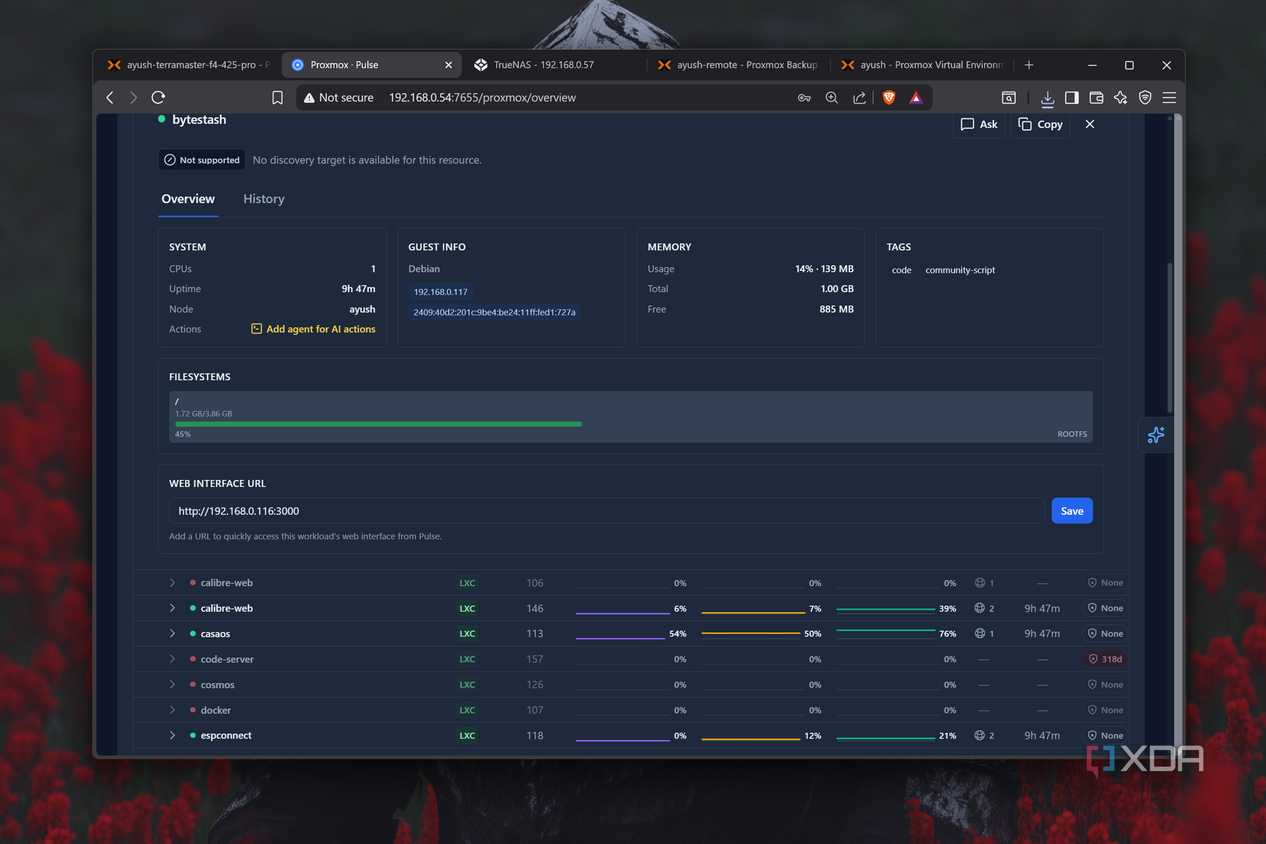
Task: Bookmark this page with bookmark icon
Action: pos(278,97)
